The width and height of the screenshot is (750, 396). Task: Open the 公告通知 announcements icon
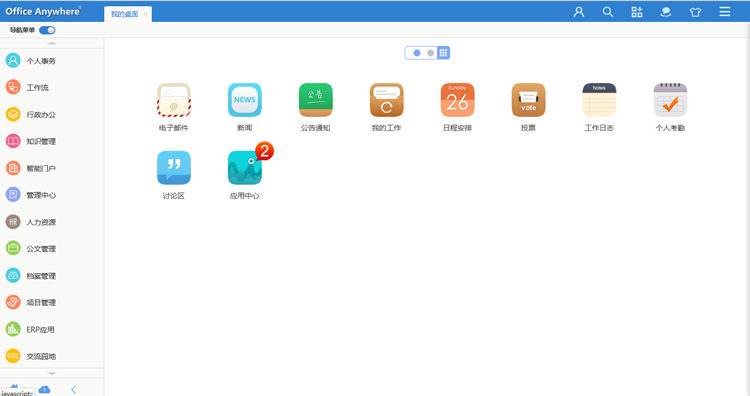316,100
